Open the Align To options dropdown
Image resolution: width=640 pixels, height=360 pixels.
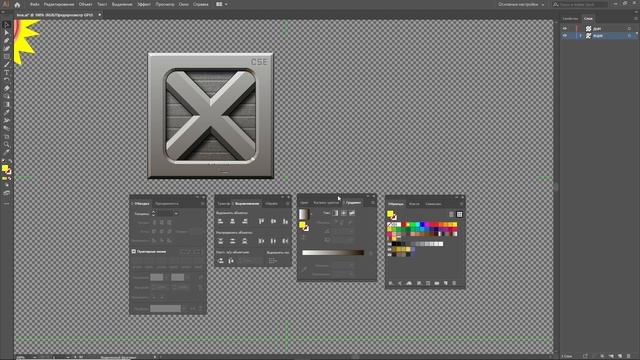click(273, 260)
